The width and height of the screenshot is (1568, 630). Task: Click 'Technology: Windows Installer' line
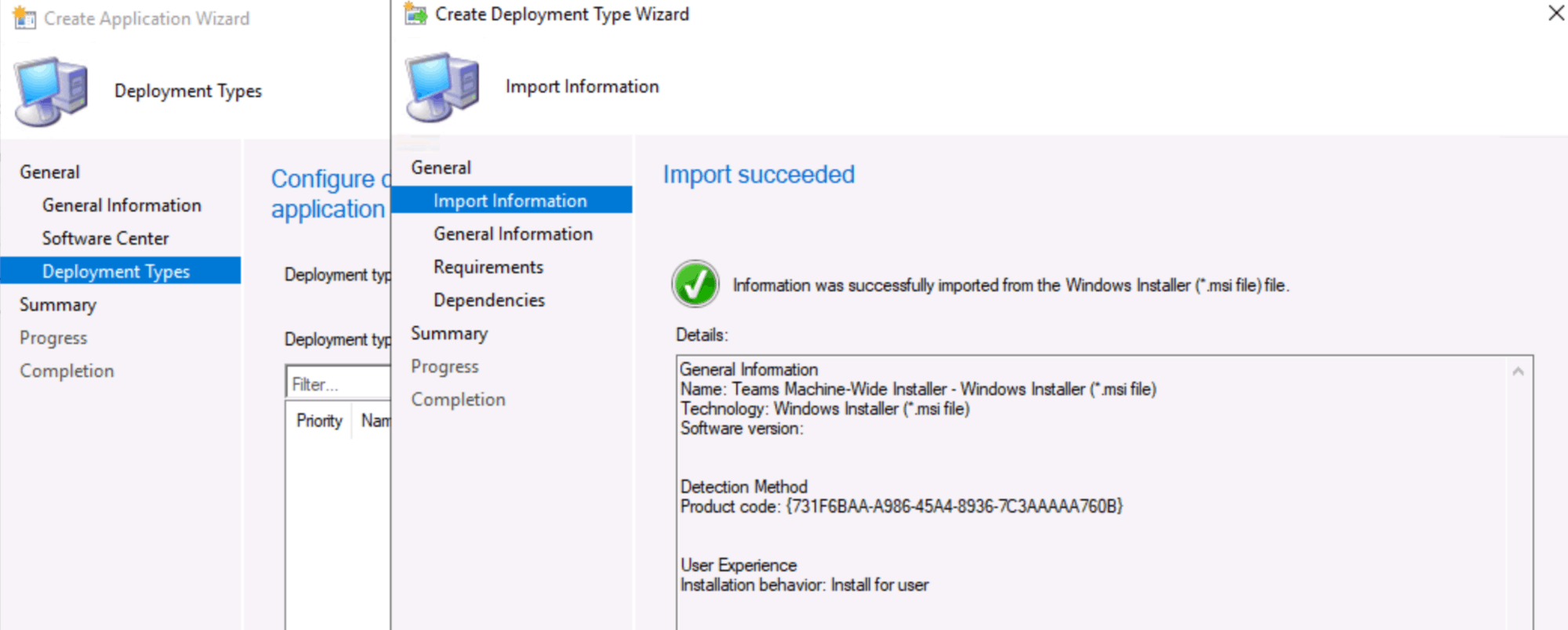click(x=825, y=409)
